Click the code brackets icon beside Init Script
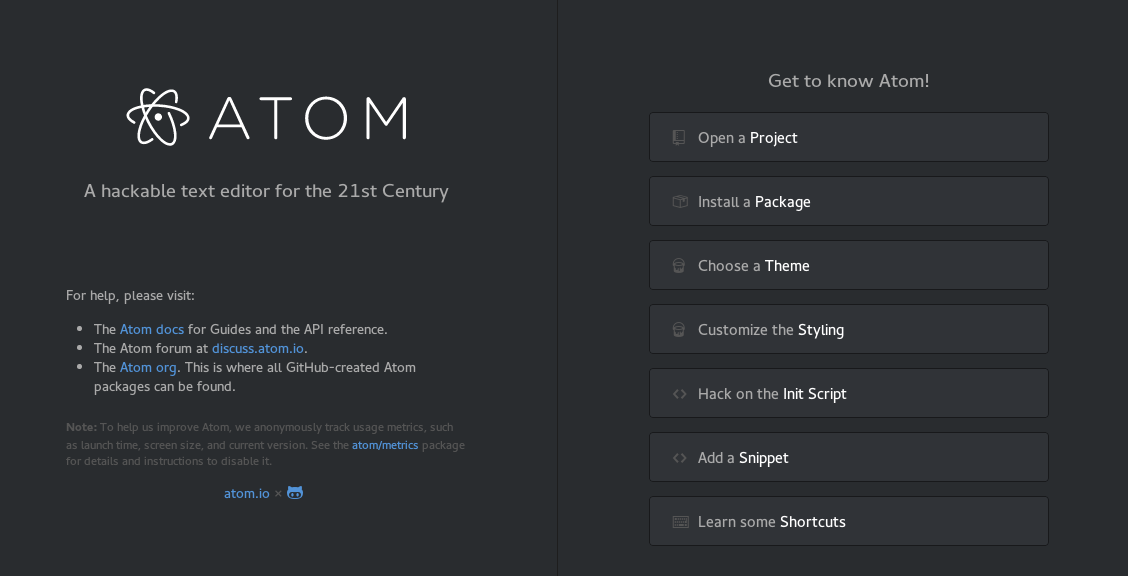 pos(679,394)
